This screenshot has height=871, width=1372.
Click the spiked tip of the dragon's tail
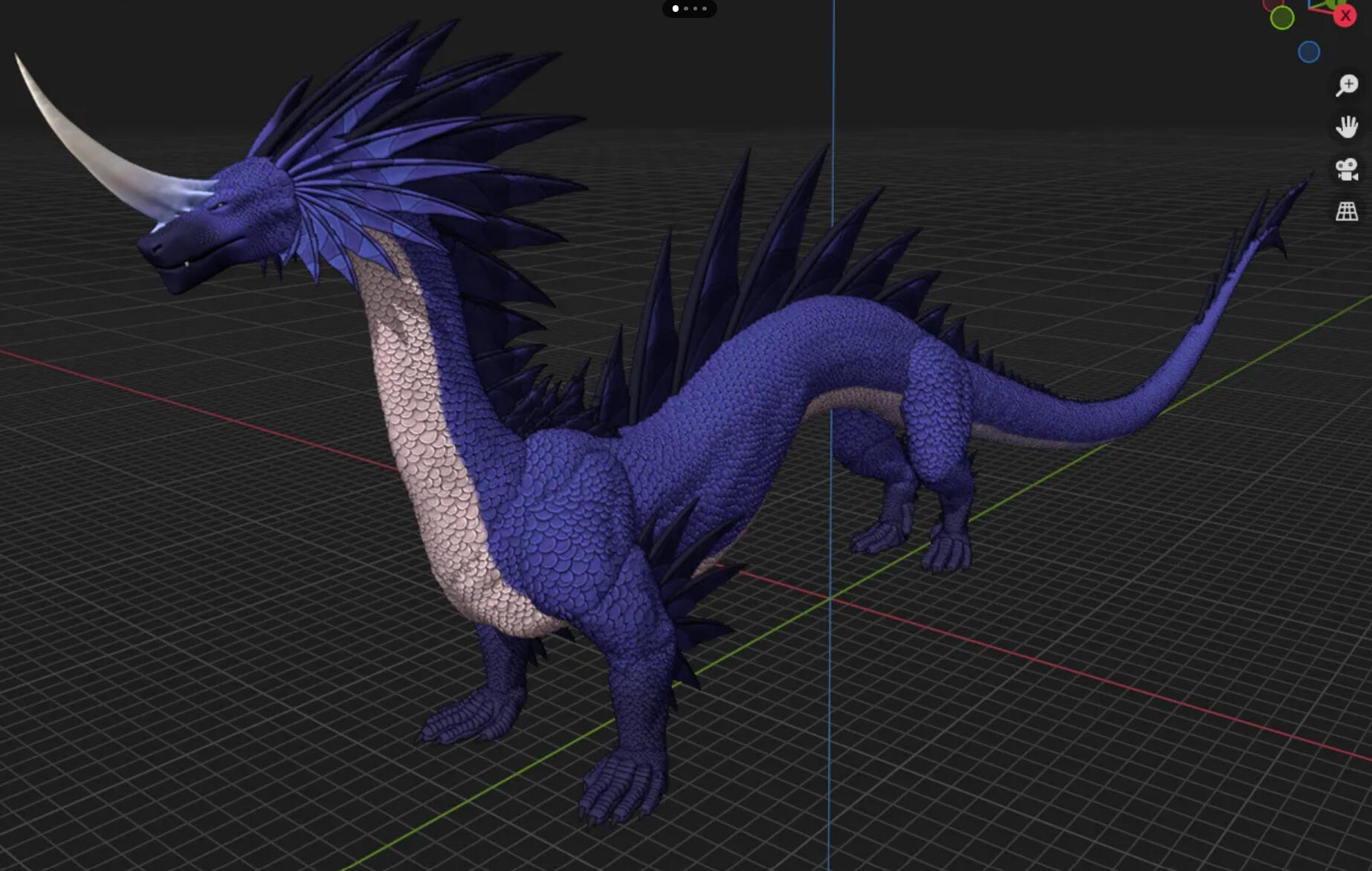tap(1263, 219)
